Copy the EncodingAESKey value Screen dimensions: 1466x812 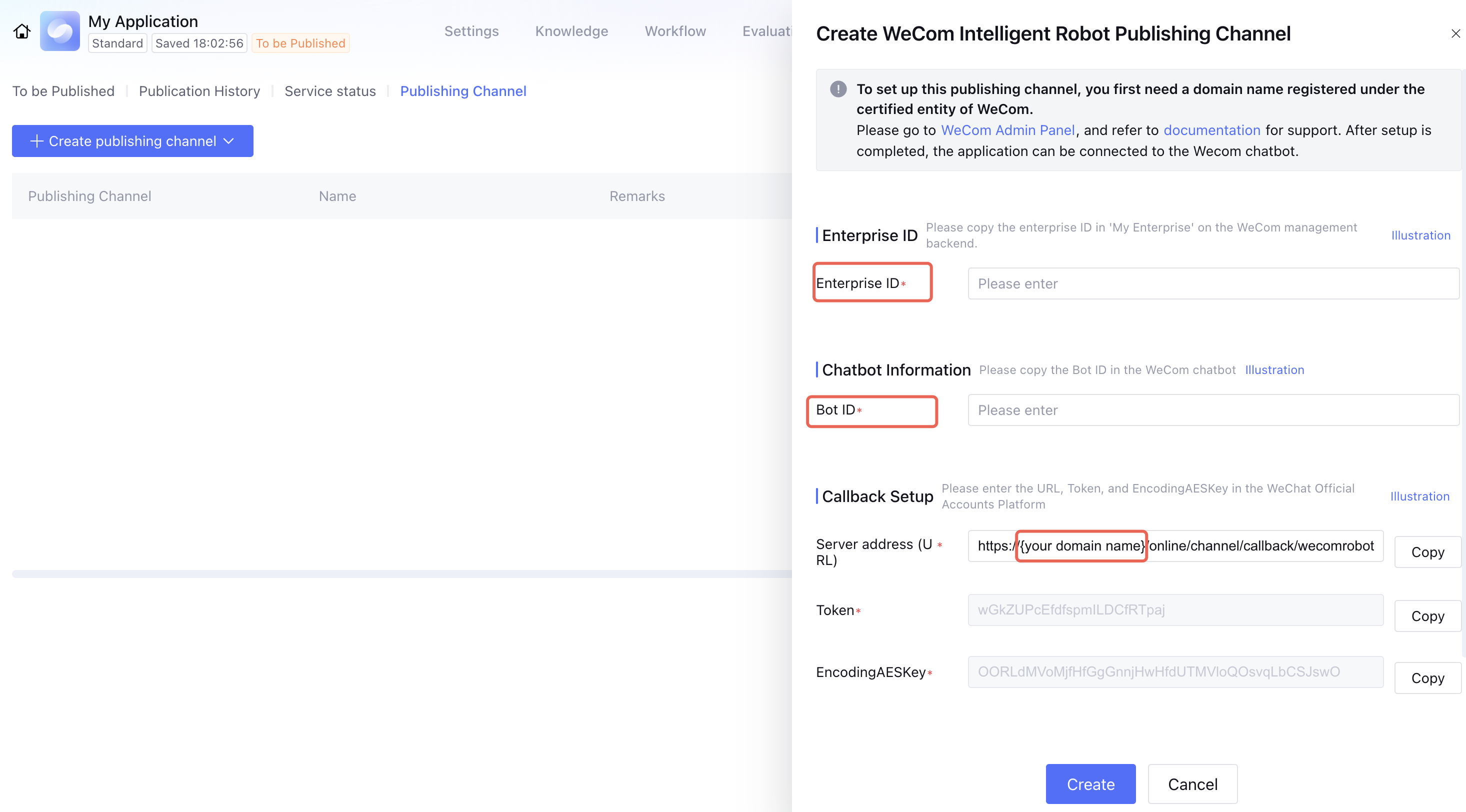click(x=1427, y=677)
